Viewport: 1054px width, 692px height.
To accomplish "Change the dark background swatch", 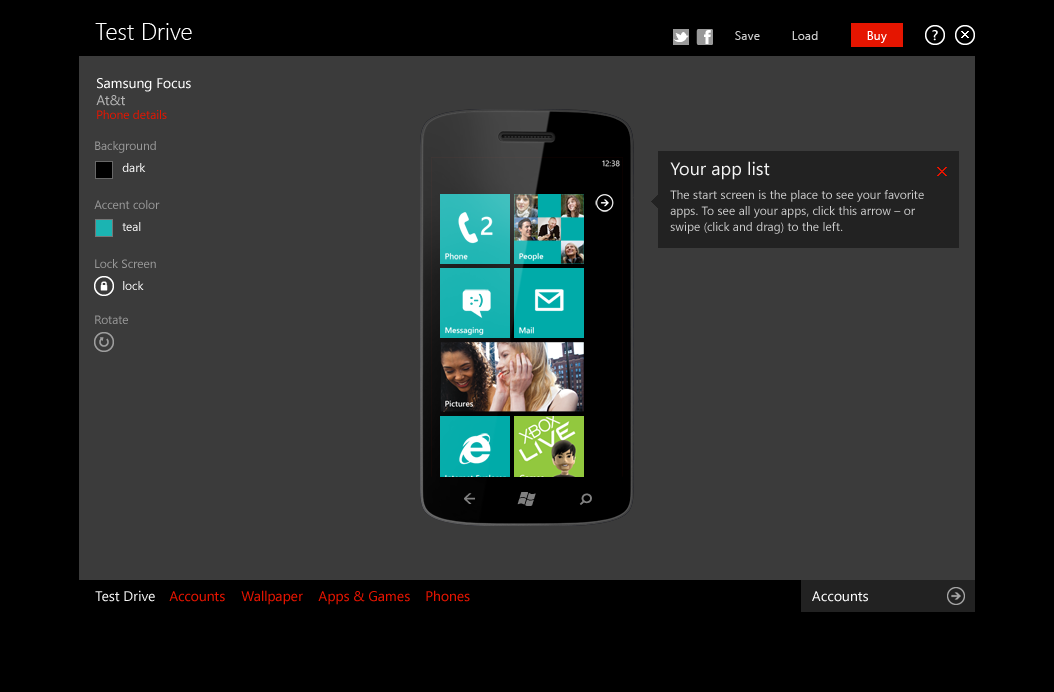I will click(104, 169).
